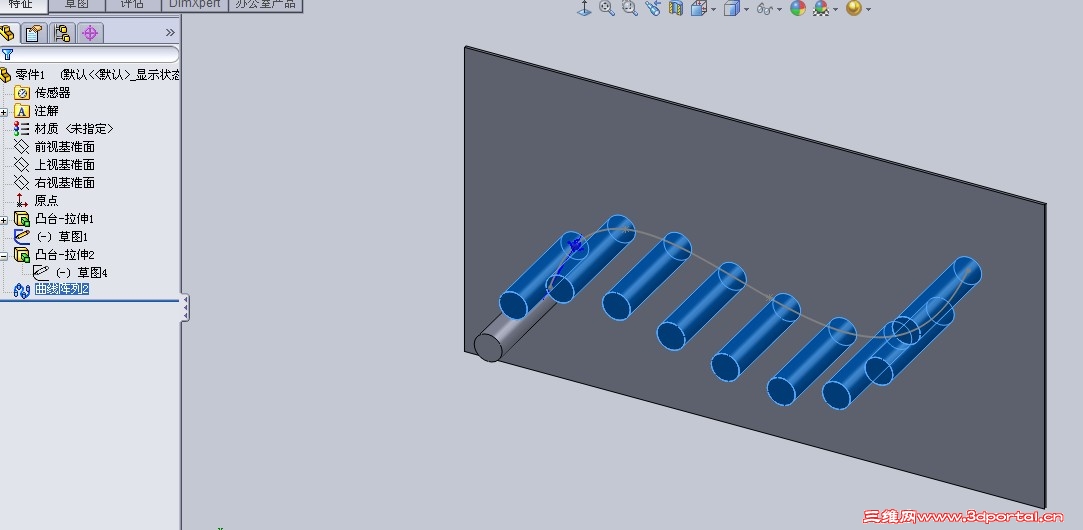The image size is (1083, 530).
Task: Click the 凸台-拉伸2 feature icon
Action: tap(21, 254)
